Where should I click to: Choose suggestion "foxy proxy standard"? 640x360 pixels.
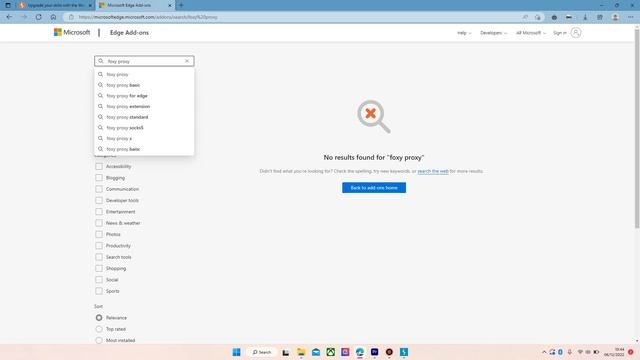click(x=144, y=117)
